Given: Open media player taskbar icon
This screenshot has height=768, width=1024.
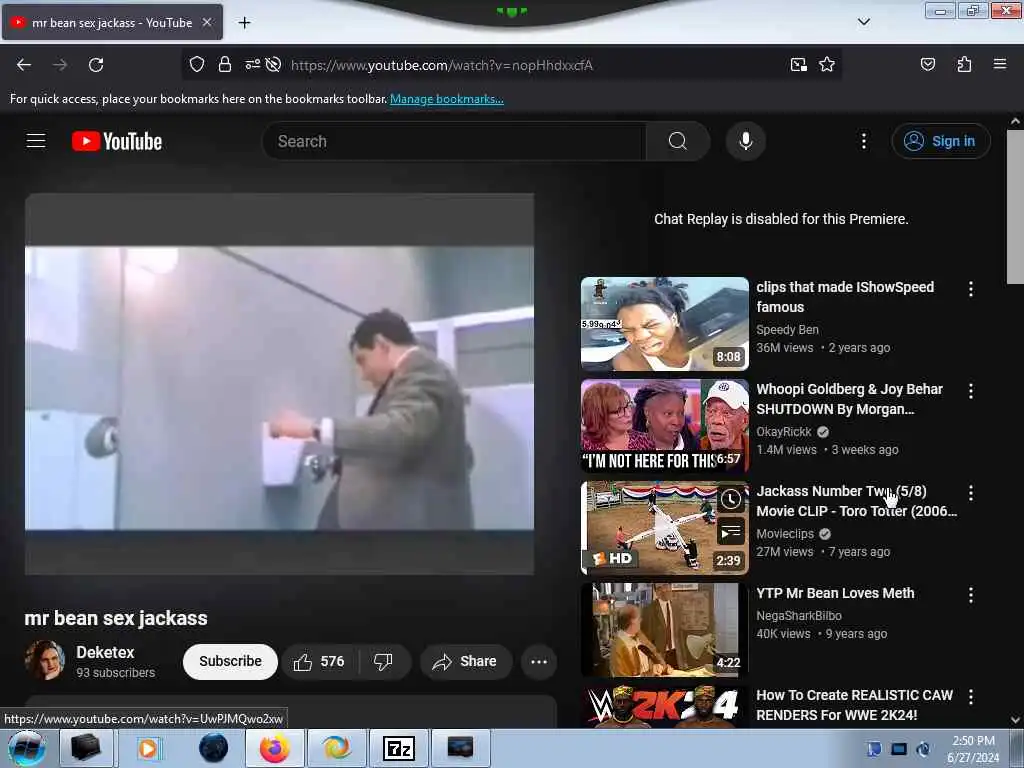Looking at the screenshot, I should pos(148,748).
